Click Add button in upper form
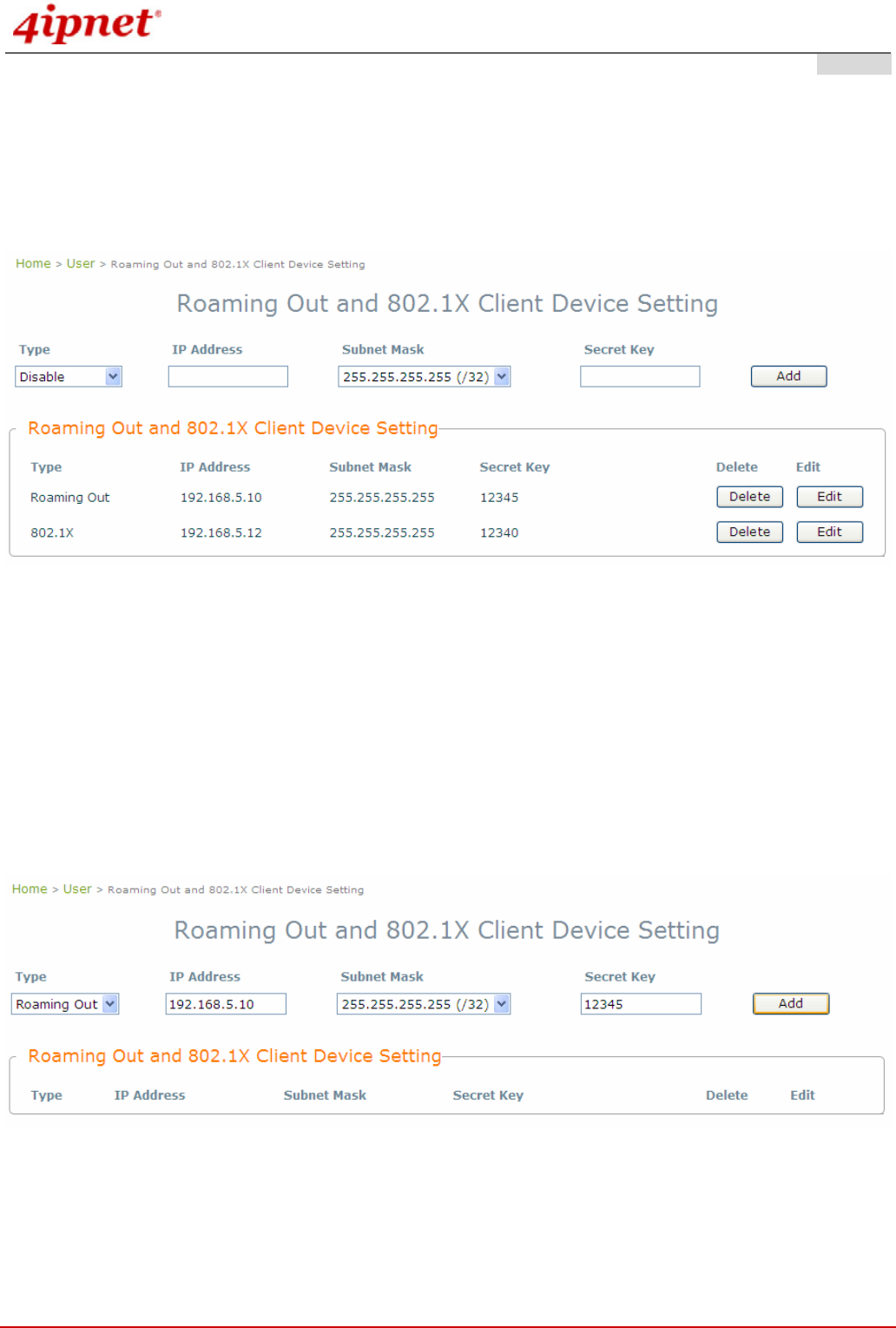This screenshot has width=896, height=1328. pos(788,376)
